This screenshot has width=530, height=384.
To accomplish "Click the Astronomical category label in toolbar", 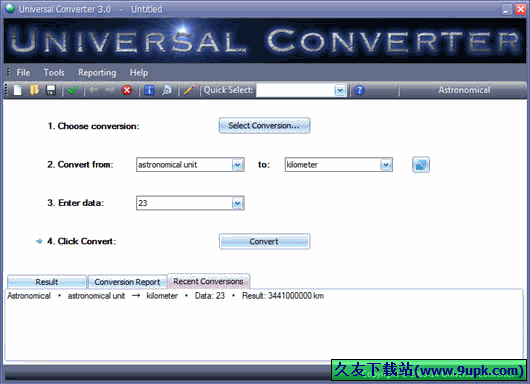I will (464, 90).
